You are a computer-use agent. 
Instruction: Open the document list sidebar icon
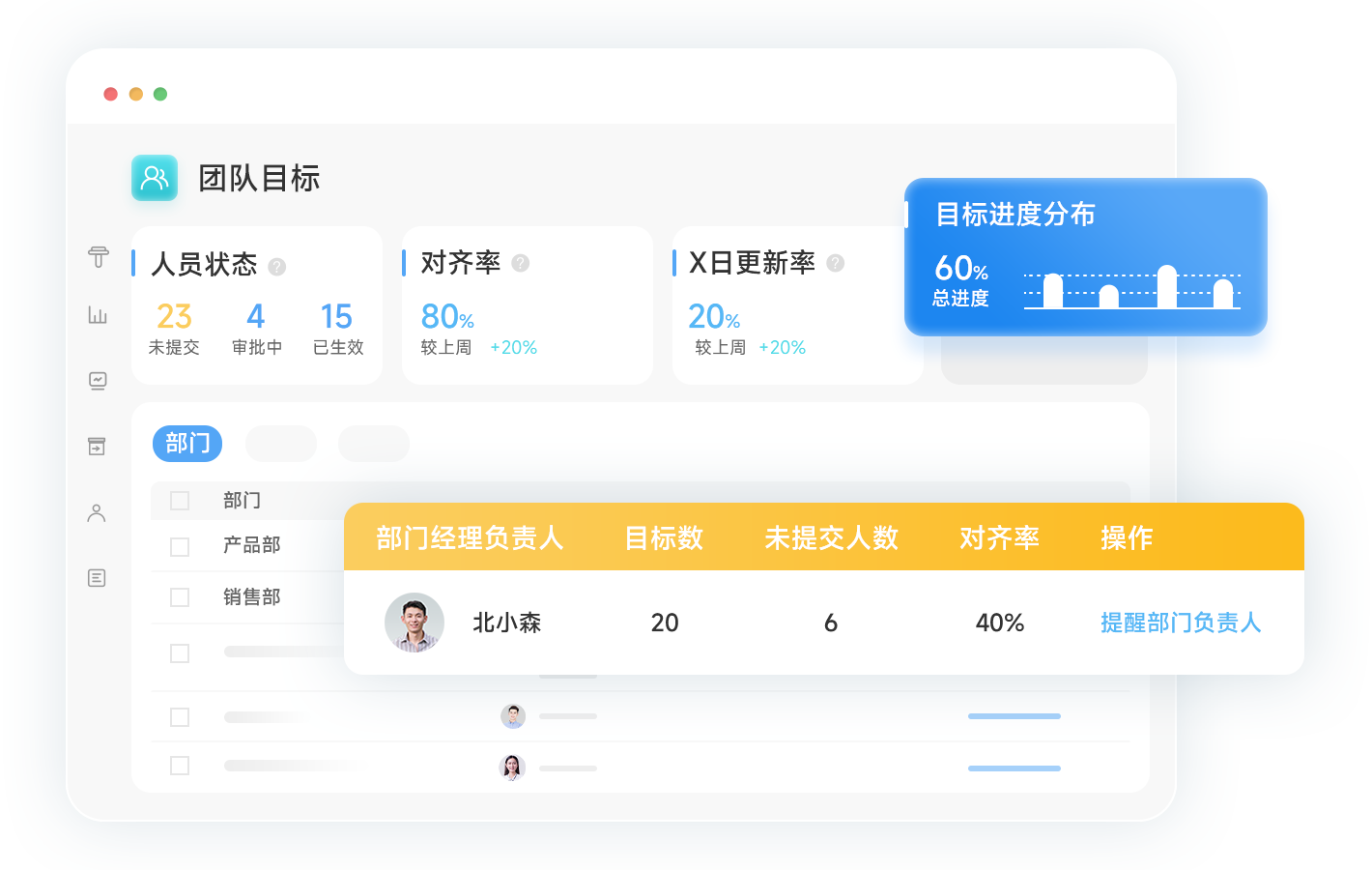tap(97, 578)
